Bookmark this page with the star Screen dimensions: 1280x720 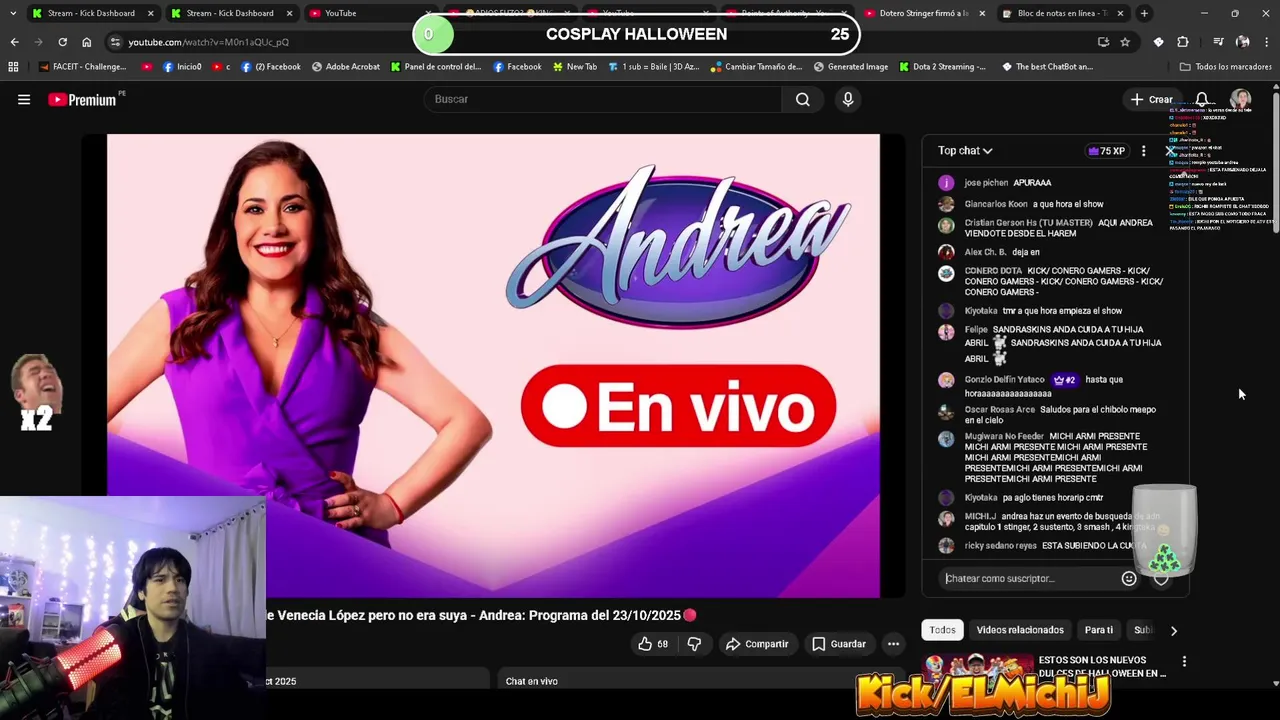pos(1125,42)
